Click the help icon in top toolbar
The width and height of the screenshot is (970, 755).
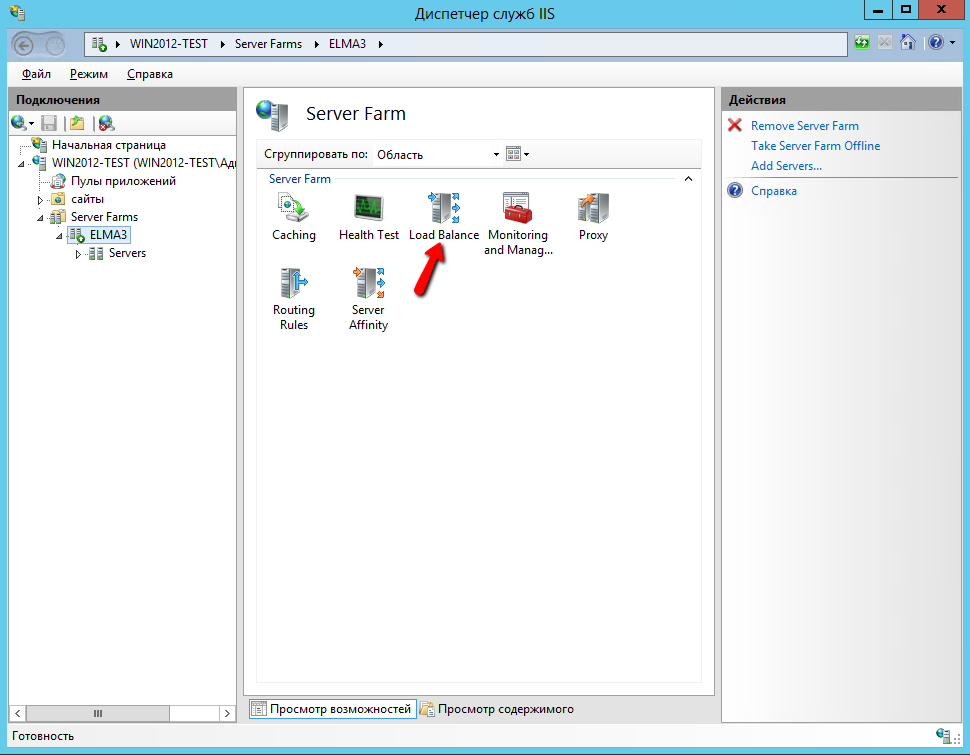[934, 43]
